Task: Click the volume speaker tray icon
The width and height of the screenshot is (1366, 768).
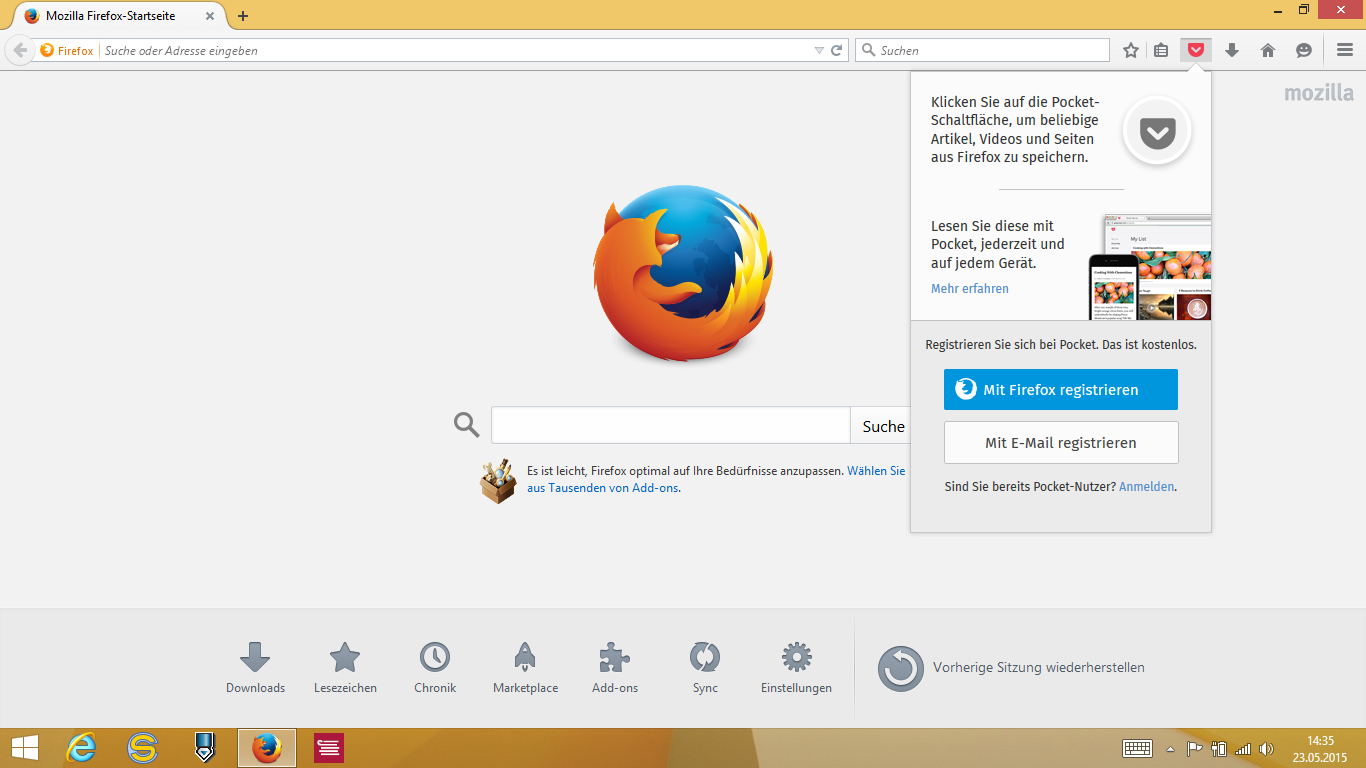Action: [x=1267, y=748]
